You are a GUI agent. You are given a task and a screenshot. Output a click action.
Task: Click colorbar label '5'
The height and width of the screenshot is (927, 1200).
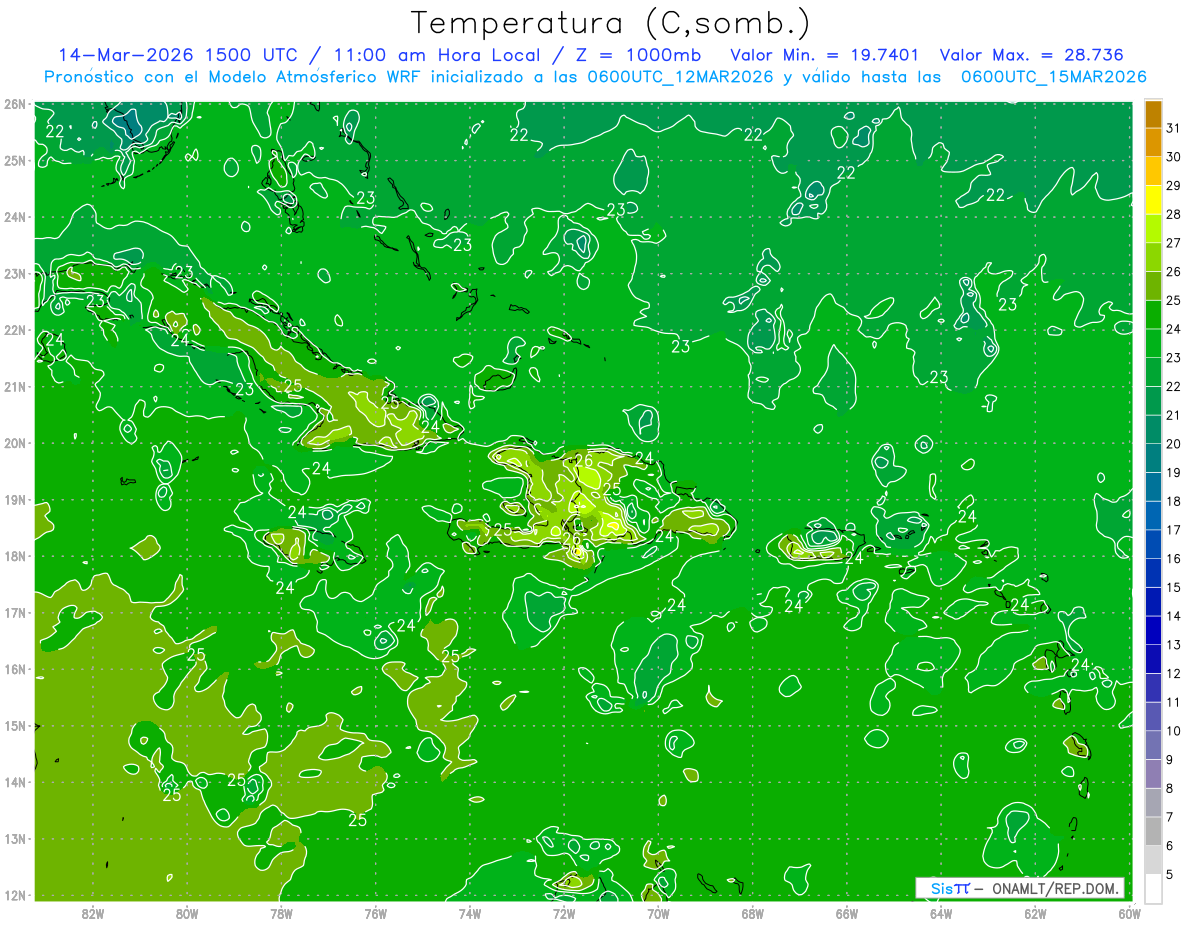point(1170,874)
